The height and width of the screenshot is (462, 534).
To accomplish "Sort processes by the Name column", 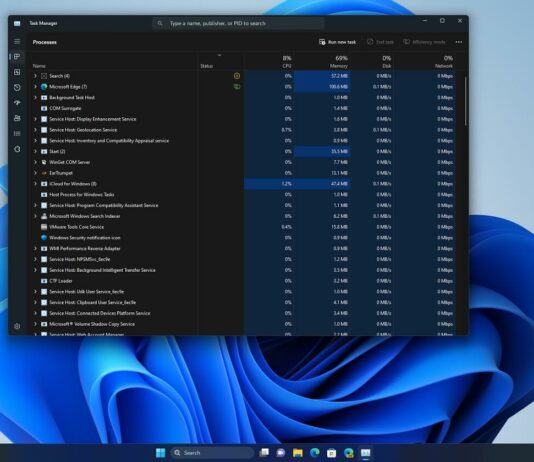I will (x=39, y=66).
